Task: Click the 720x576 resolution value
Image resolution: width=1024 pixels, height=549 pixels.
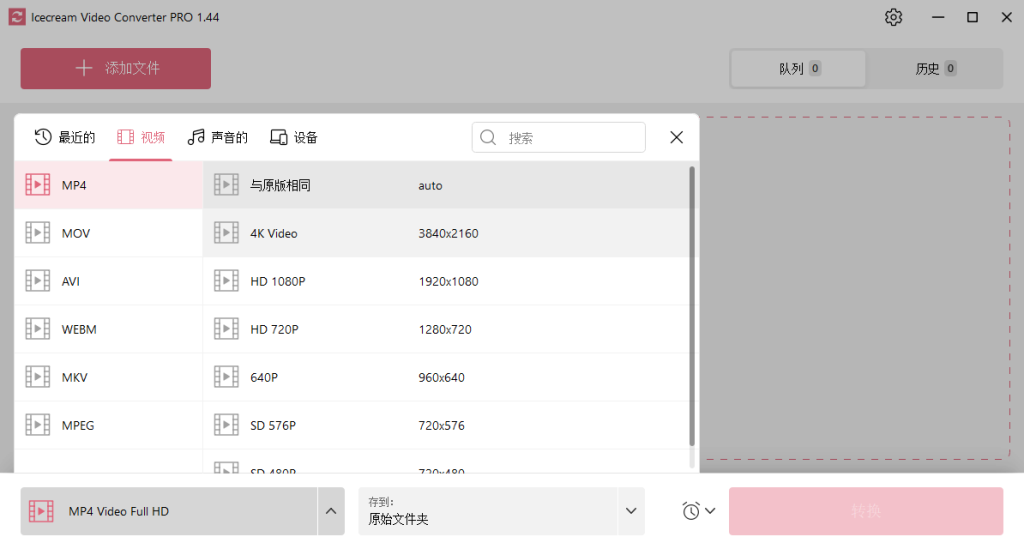Action: click(441, 425)
